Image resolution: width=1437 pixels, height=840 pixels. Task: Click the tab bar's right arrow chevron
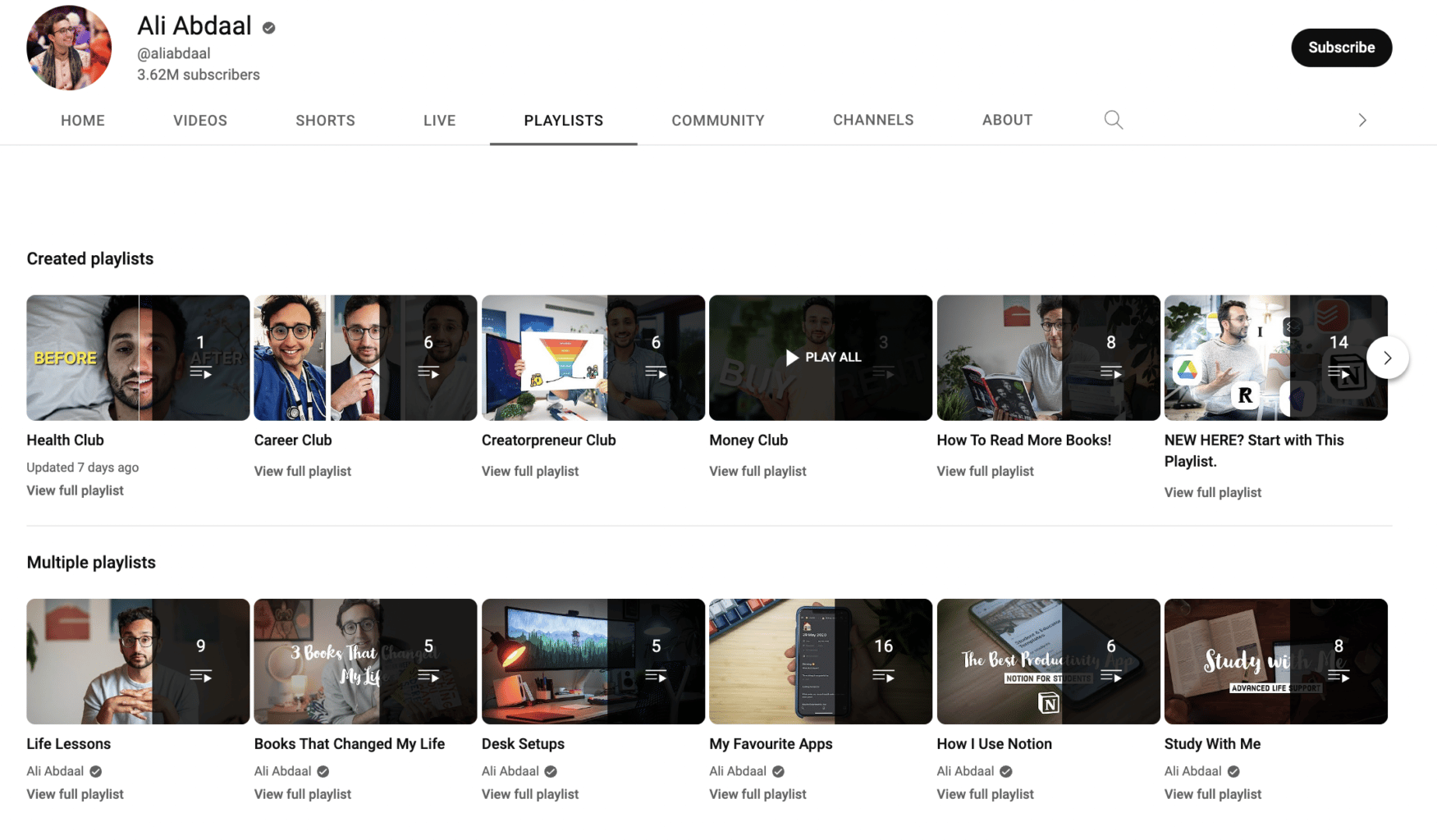[1362, 120]
